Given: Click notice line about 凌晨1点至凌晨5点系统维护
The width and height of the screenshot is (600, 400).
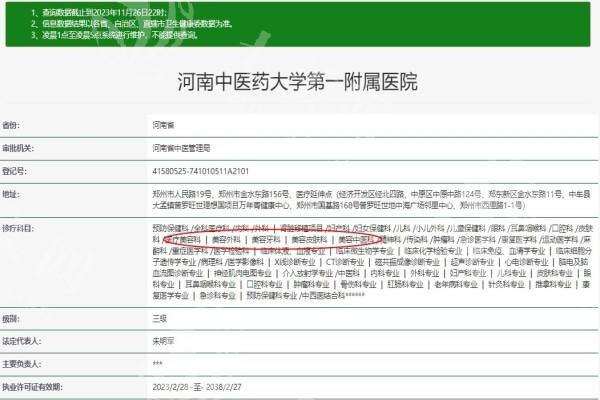Looking at the screenshot, I should point(114,35).
